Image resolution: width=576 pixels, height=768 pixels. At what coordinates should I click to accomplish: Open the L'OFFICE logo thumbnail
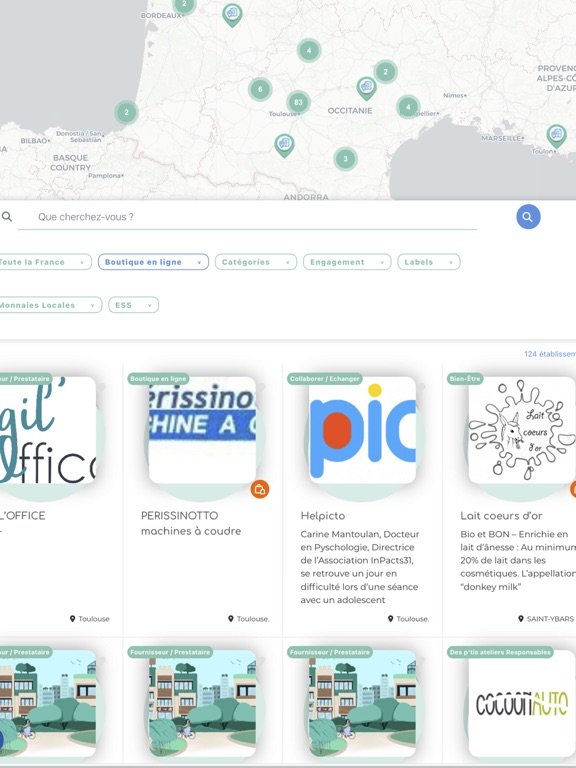48,430
